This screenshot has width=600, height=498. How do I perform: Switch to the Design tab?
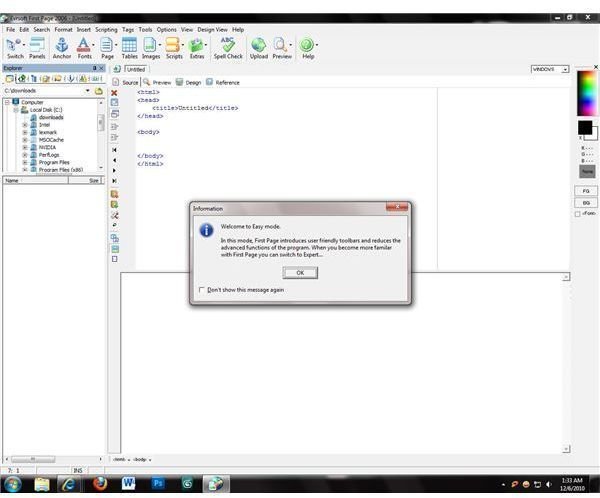[x=189, y=82]
